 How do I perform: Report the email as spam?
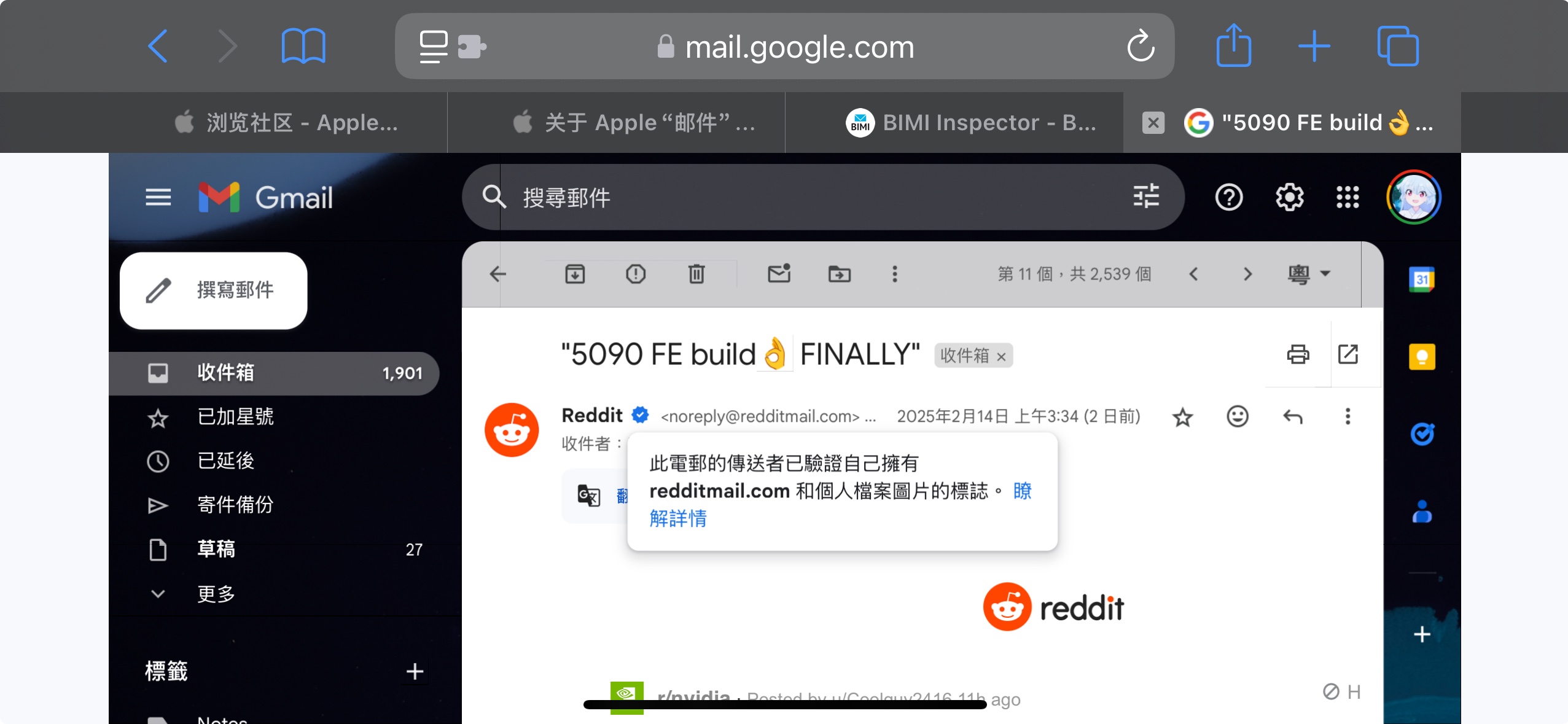[636, 274]
